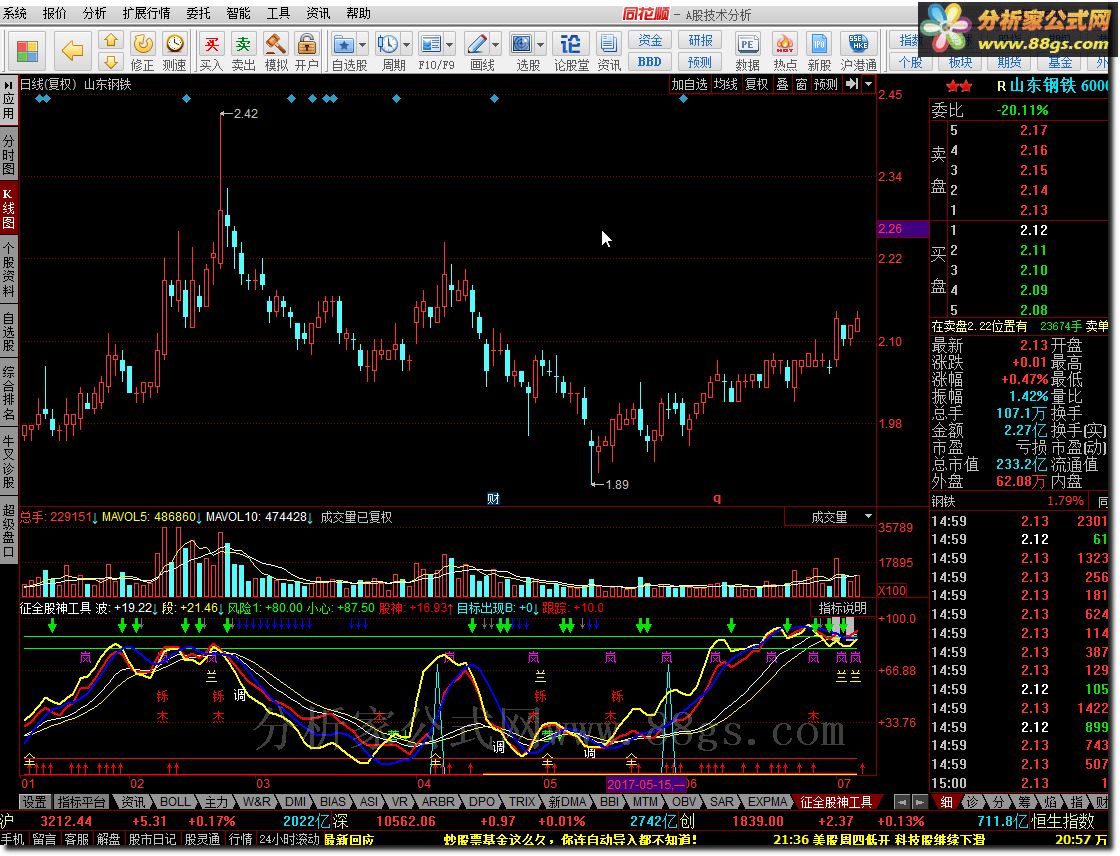The image size is (1120, 856).
Task: Click the 热点 hot topics icon
Action: [785, 44]
